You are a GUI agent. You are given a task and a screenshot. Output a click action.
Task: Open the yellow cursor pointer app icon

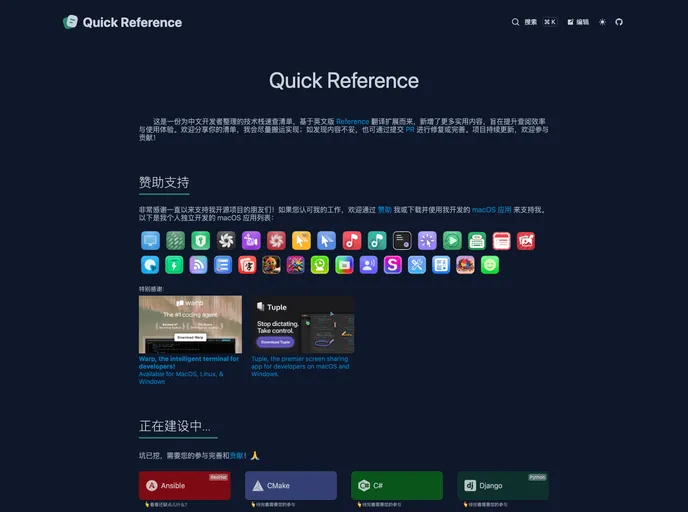tap(301, 241)
